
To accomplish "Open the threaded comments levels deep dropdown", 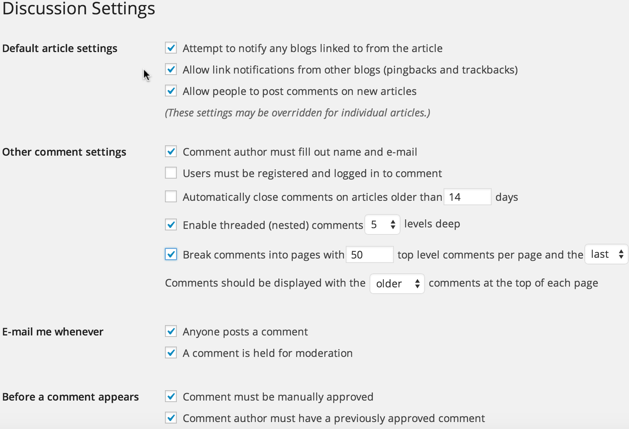I will tap(382, 224).
